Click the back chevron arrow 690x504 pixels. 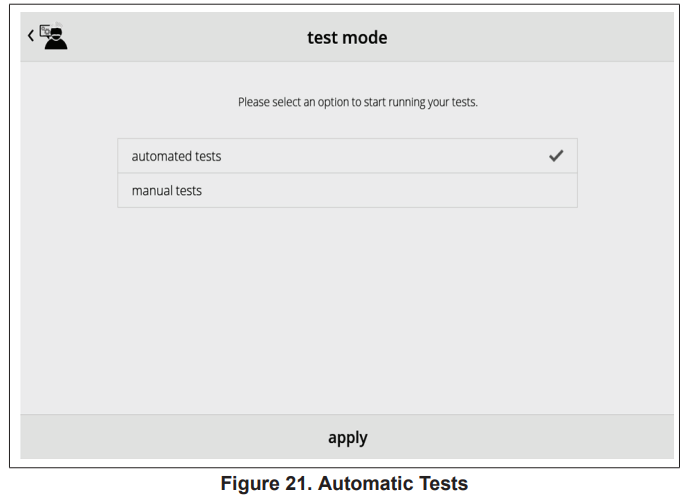tap(31, 36)
